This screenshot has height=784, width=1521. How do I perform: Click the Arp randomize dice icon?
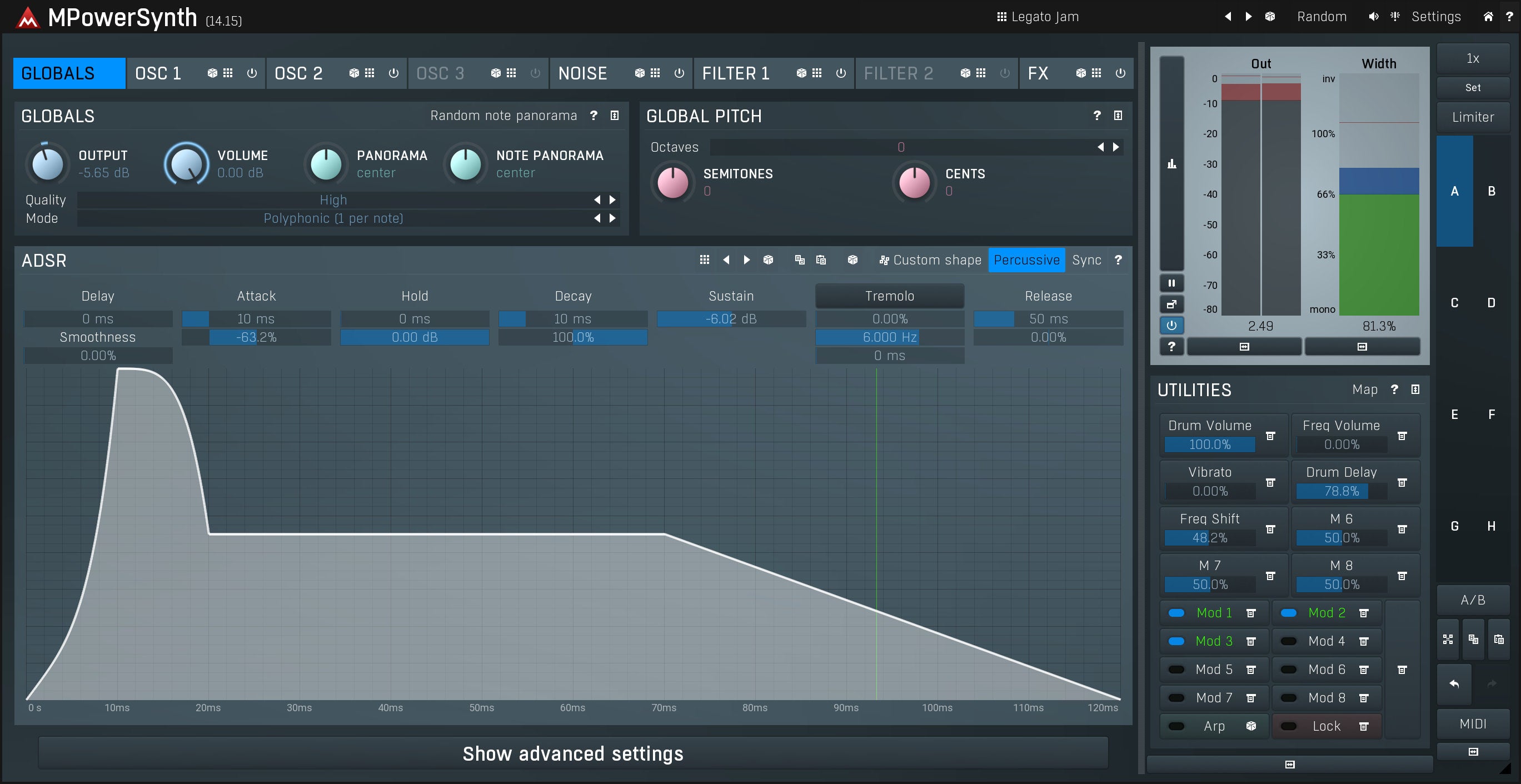tap(1250, 726)
